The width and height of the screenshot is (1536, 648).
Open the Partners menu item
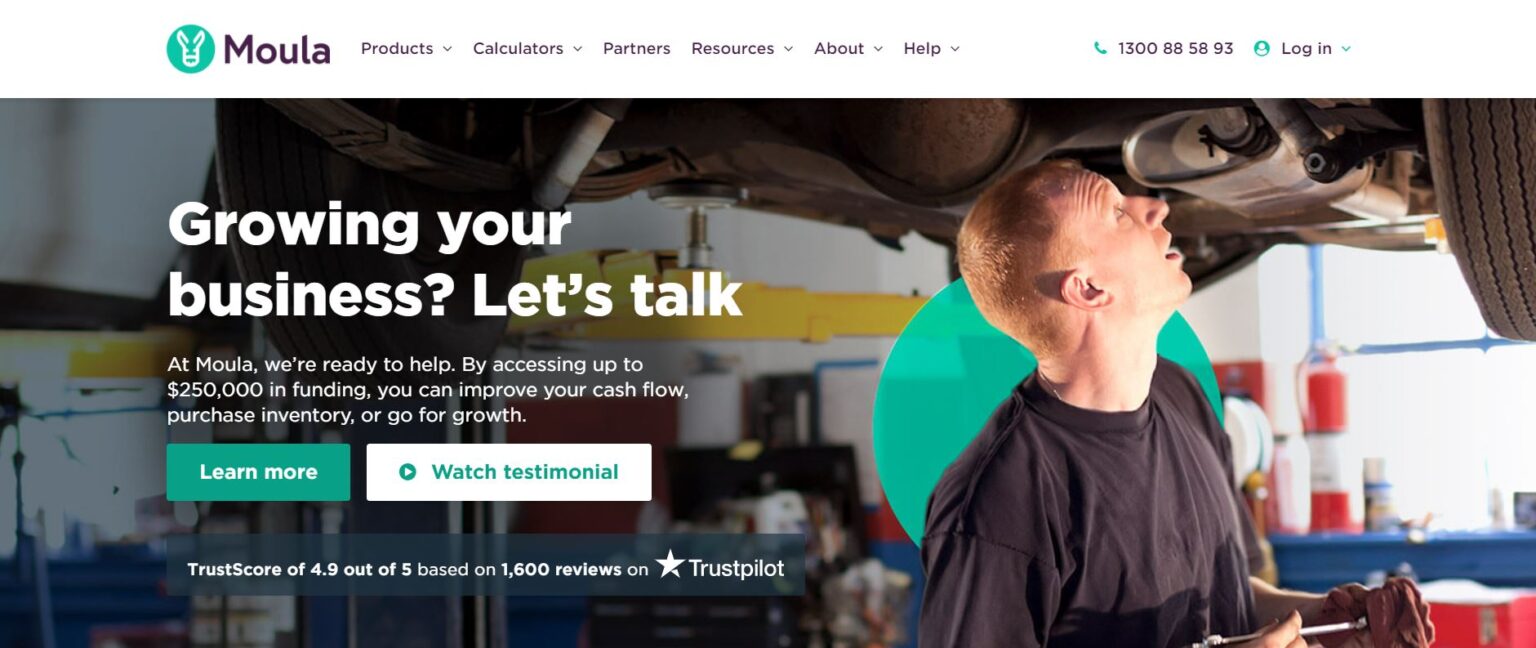637,48
